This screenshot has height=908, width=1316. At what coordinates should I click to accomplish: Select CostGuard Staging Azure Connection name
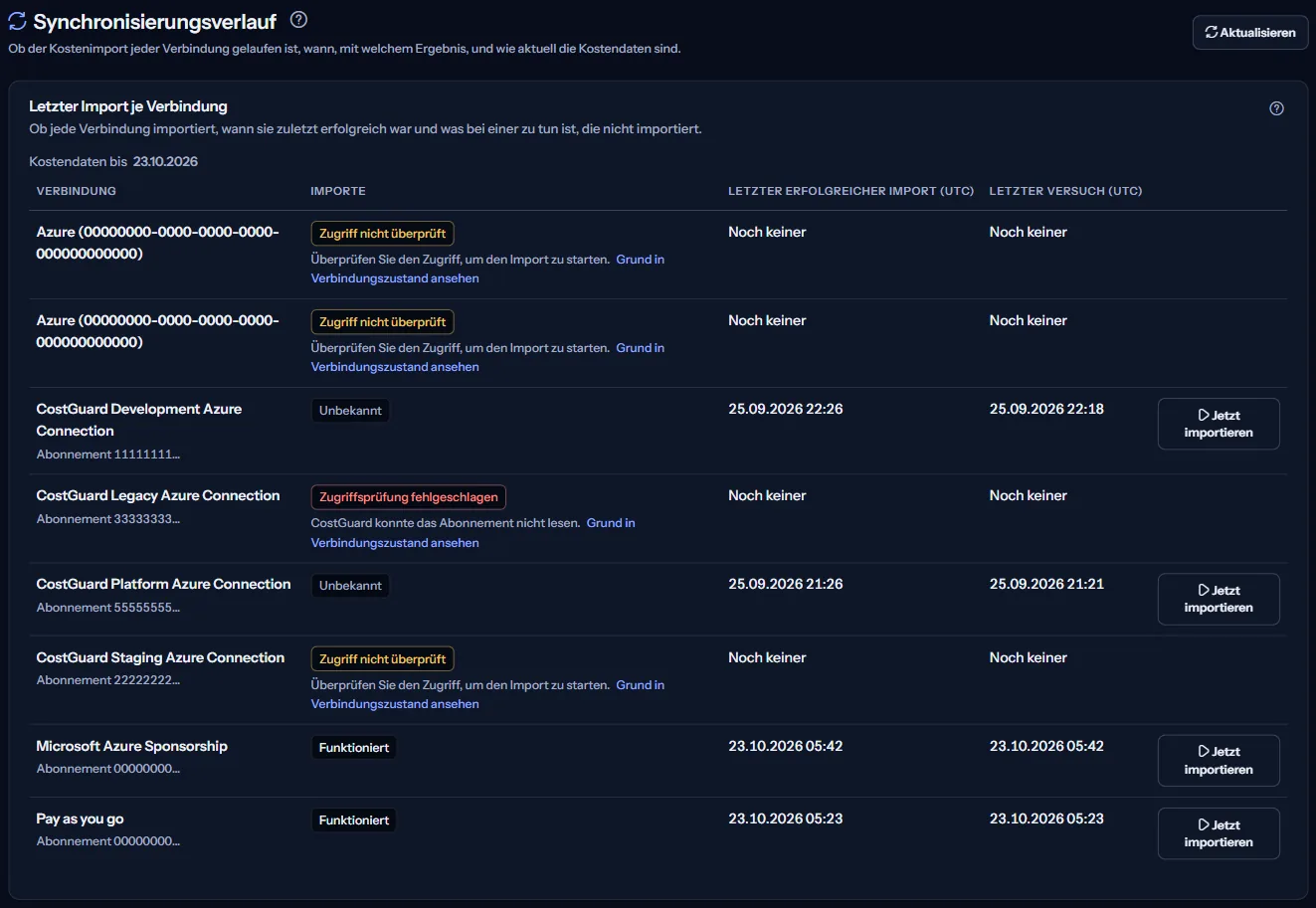point(160,657)
